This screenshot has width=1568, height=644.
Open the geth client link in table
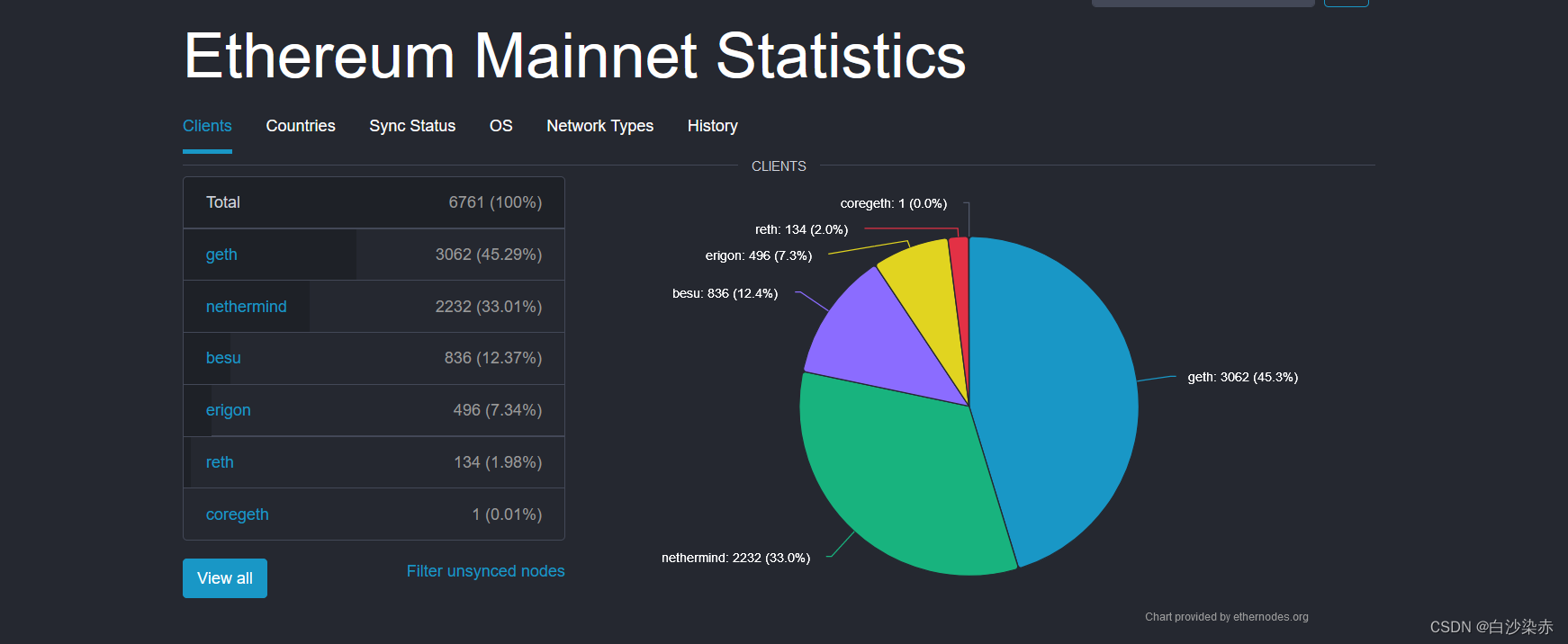221,255
